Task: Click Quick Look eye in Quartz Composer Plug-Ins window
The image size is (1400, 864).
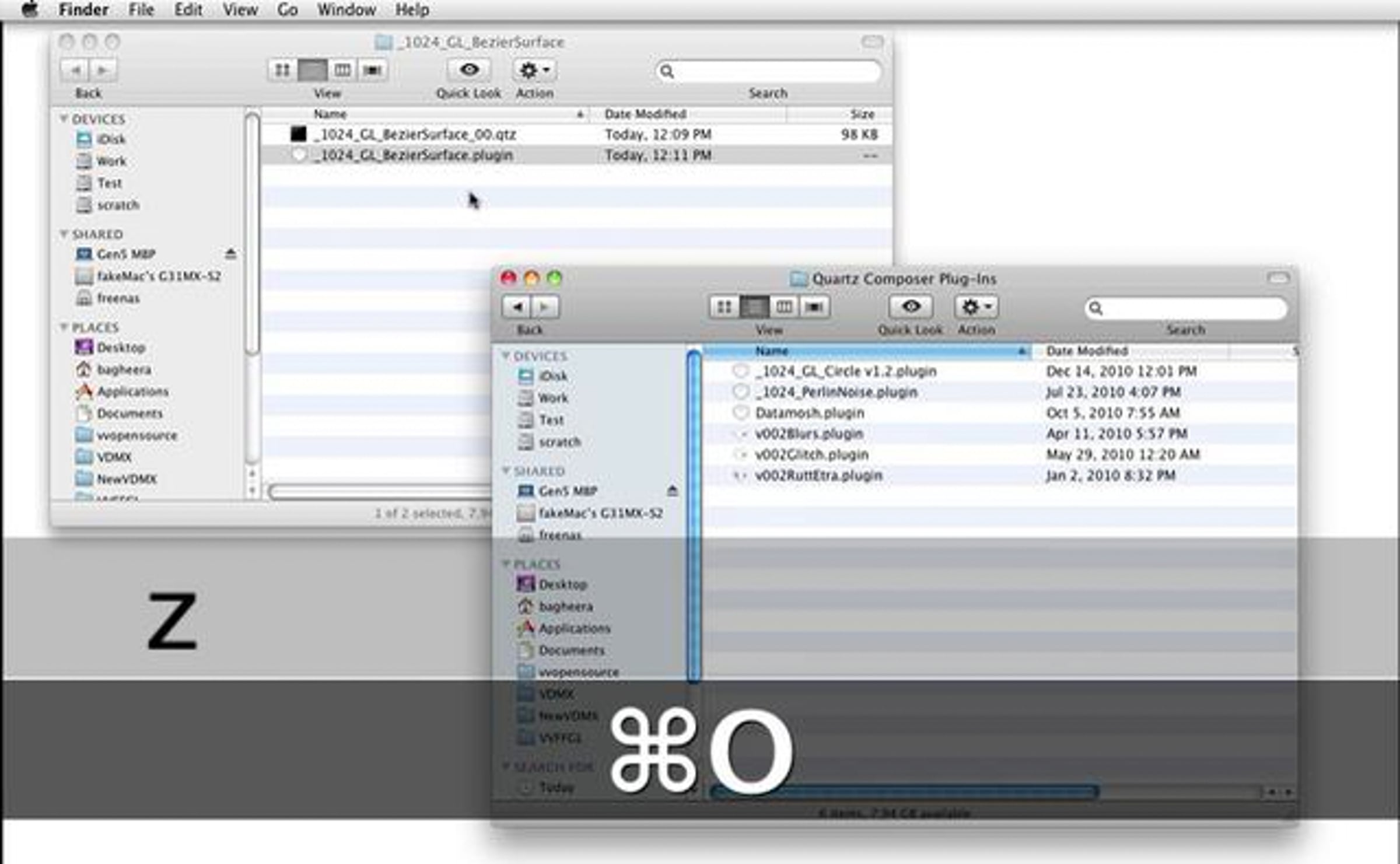Action: (x=911, y=306)
